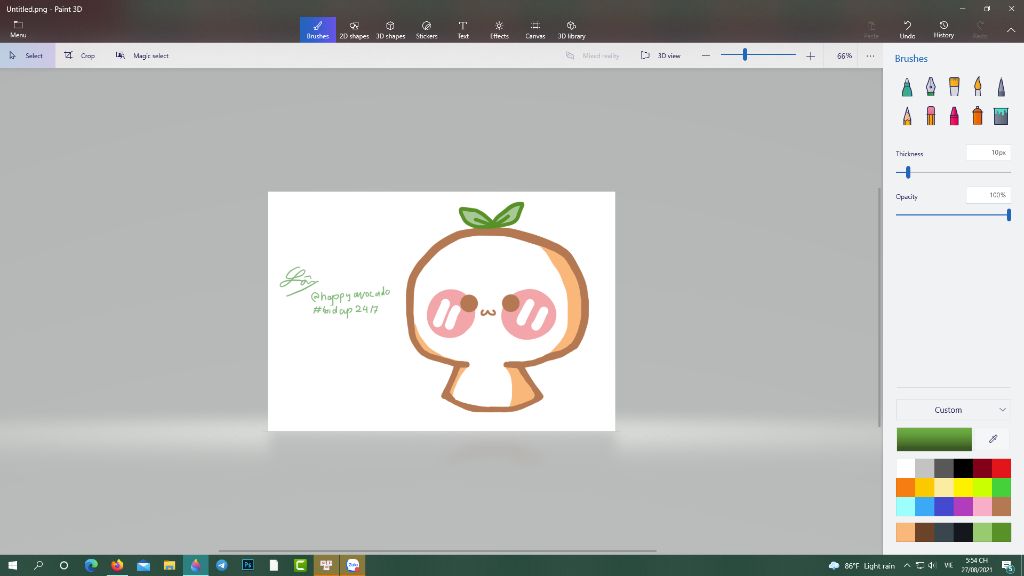Image resolution: width=1024 pixels, height=576 pixels.
Task: Switch to the Brushes tab
Action: coord(317,30)
